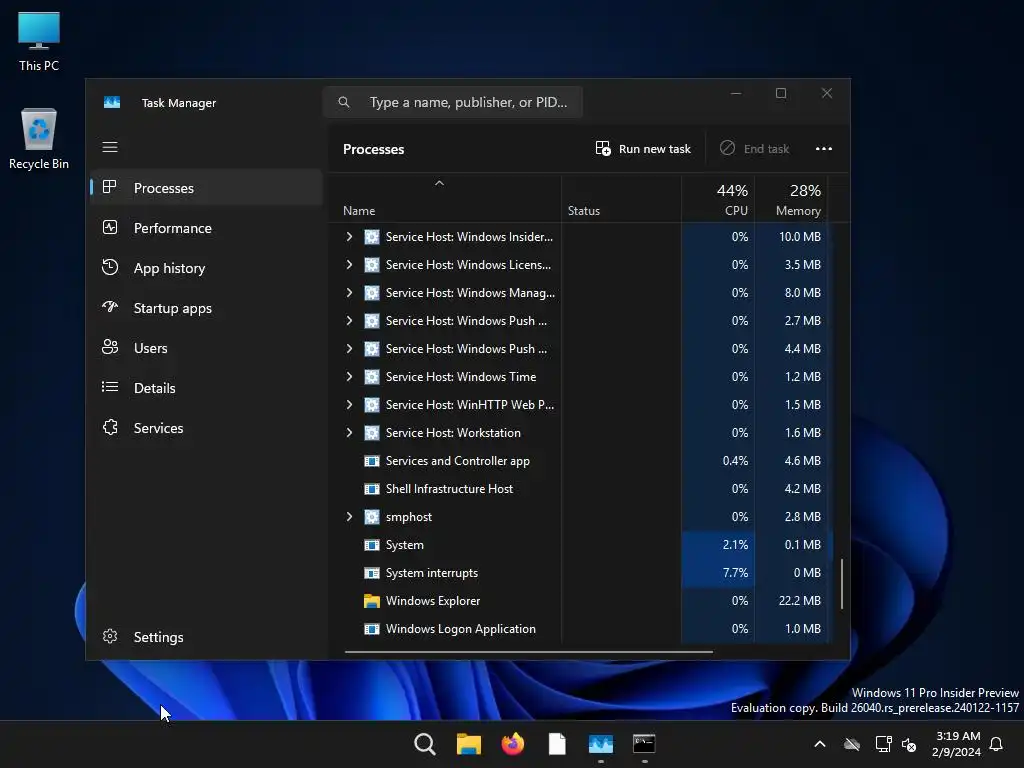The height and width of the screenshot is (768, 1024).
Task: Click the Windows Explorer folder icon in list
Action: 372,601
